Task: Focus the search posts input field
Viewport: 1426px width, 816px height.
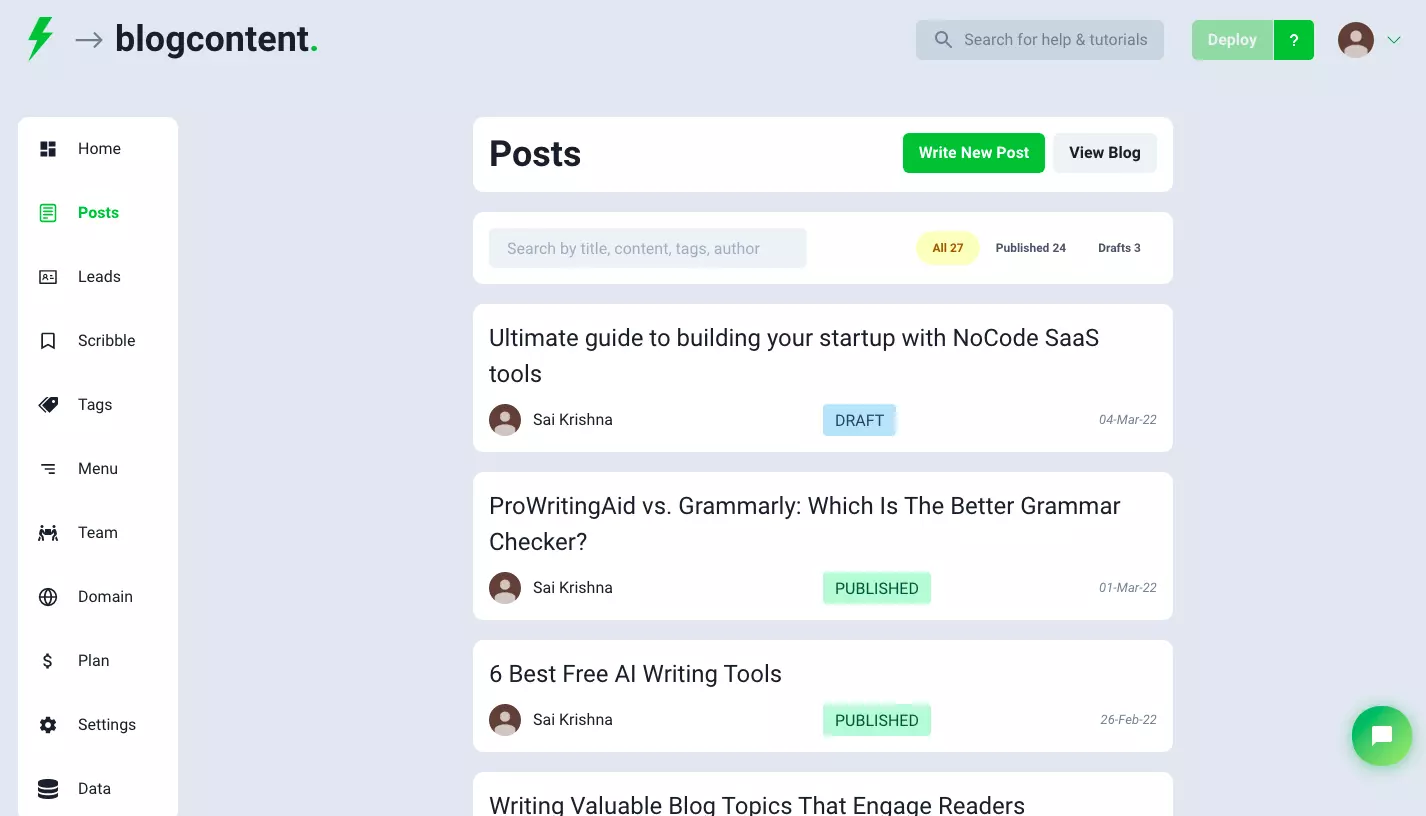Action: pyautogui.click(x=647, y=247)
